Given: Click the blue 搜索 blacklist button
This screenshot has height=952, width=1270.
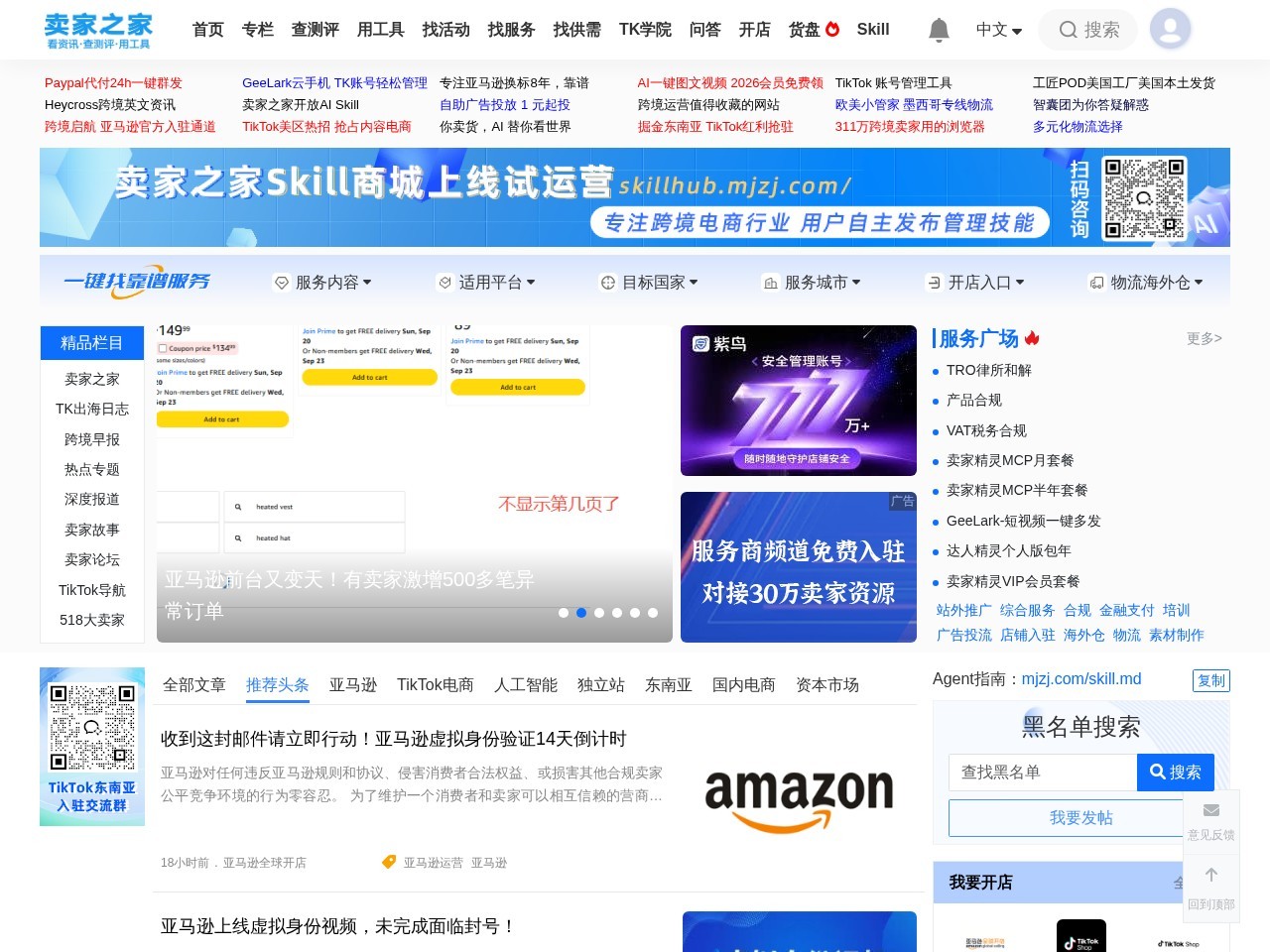Looking at the screenshot, I should point(1175,772).
